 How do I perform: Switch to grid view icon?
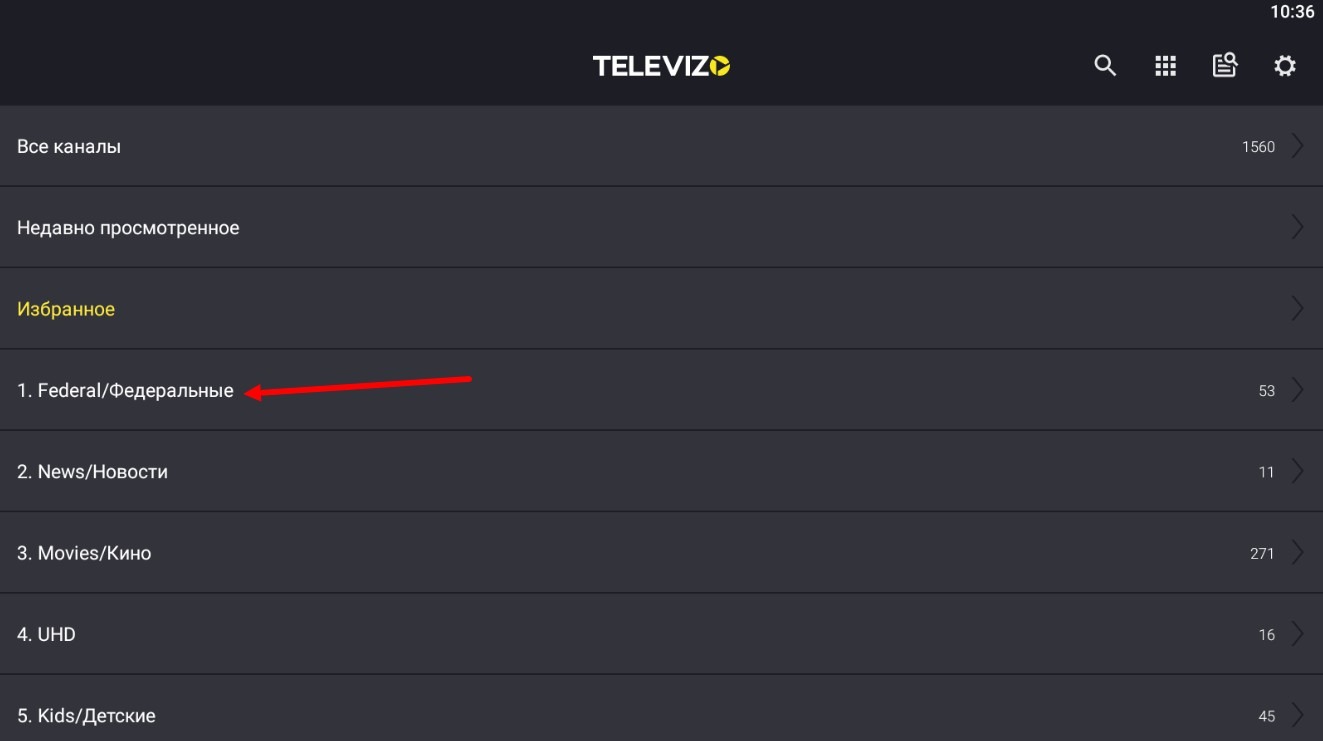pos(1165,66)
